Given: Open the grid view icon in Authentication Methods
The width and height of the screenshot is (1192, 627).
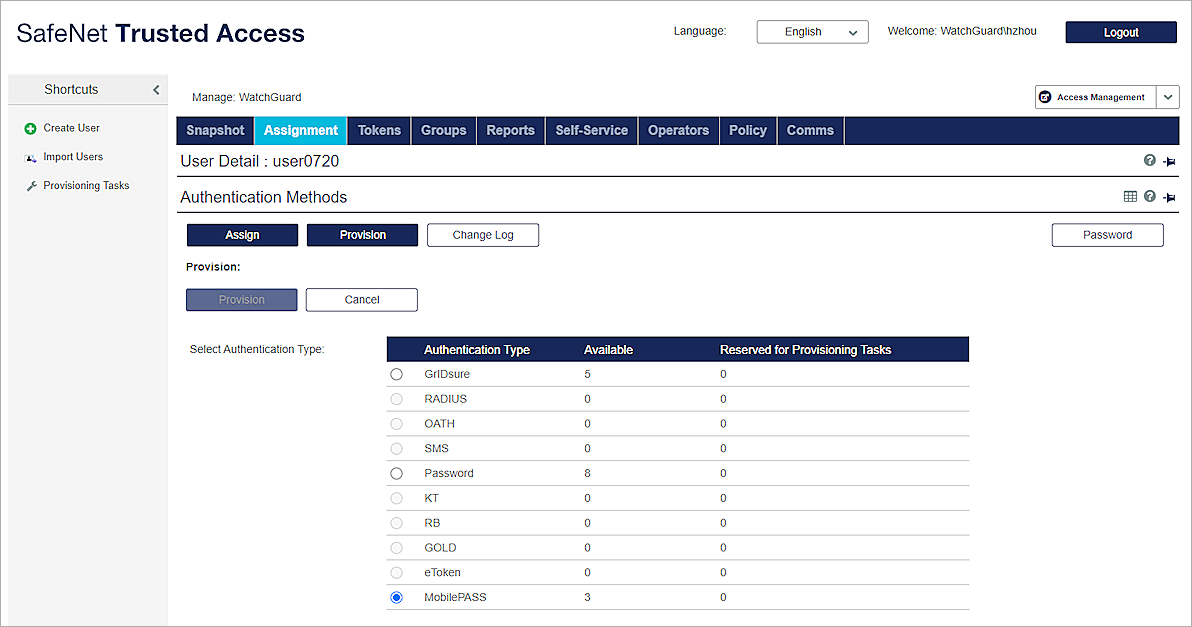Looking at the screenshot, I should tap(1129, 196).
